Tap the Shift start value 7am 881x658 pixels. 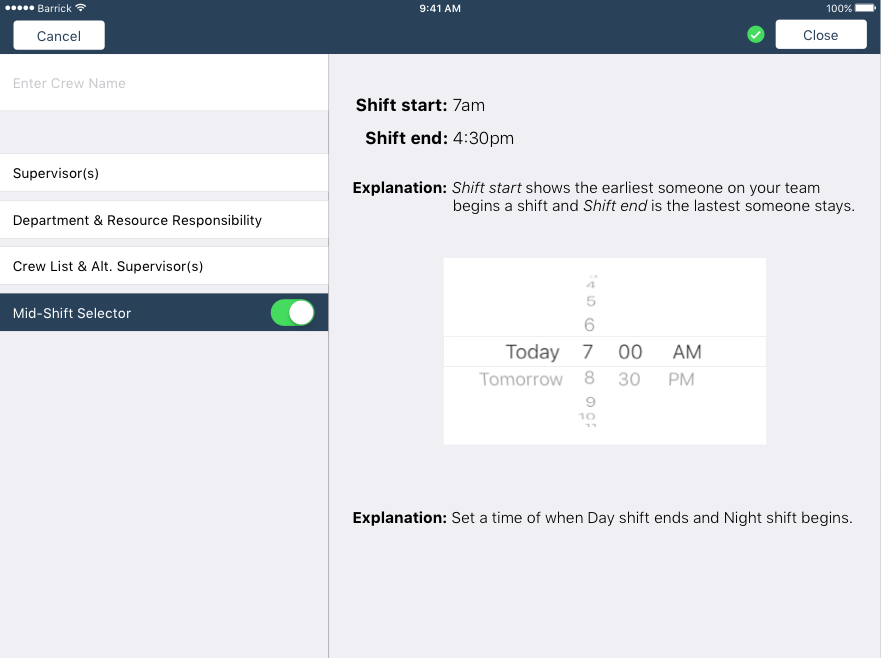(x=469, y=105)
